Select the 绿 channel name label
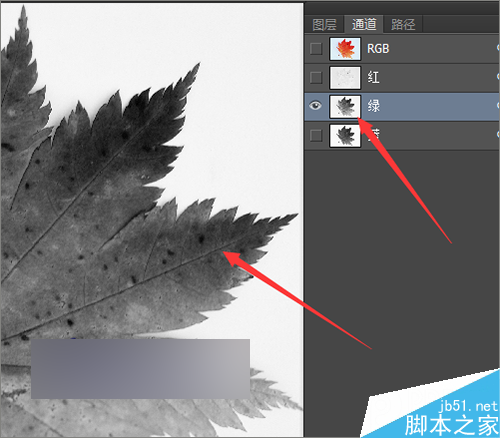 point(373,106)
